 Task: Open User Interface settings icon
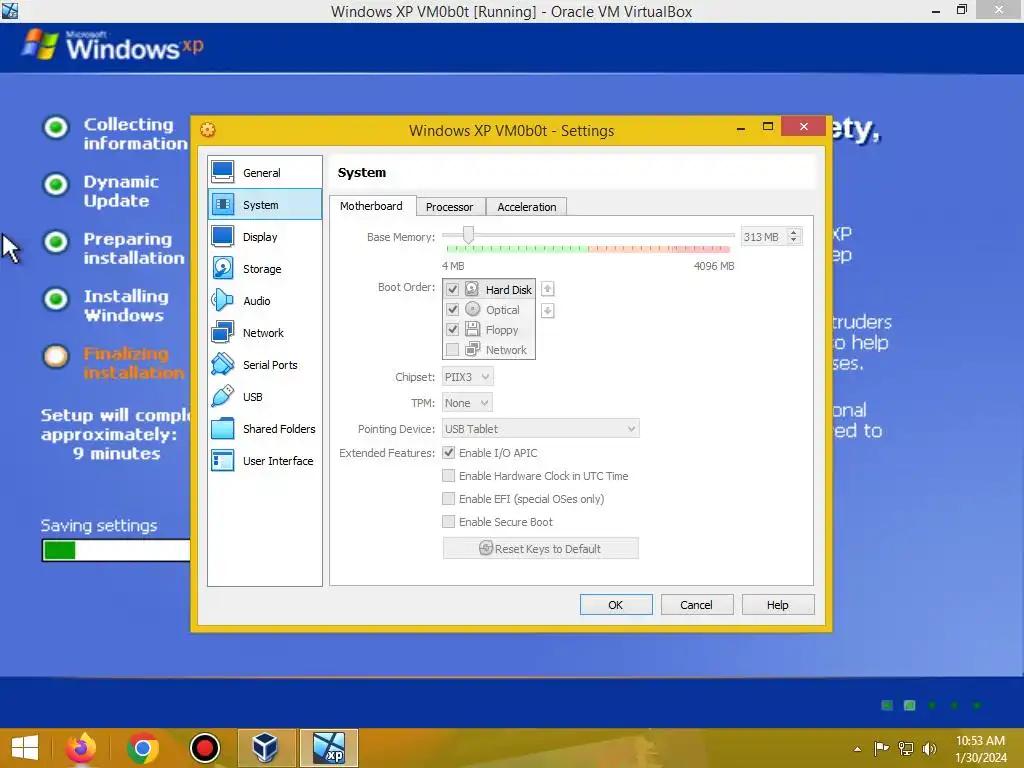click(x=223, y=460)
